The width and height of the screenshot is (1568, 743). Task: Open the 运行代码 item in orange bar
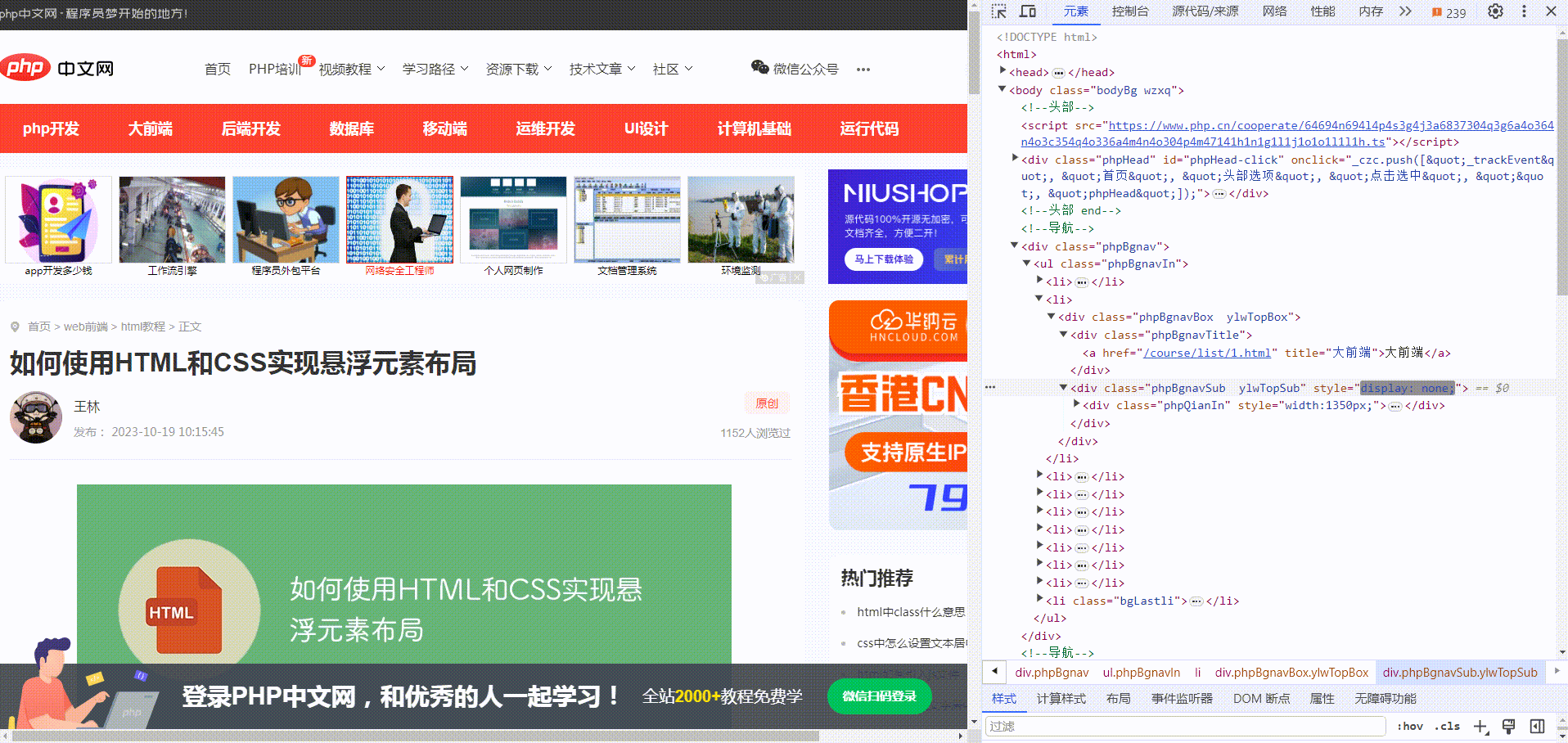click(x=869, y=128)
